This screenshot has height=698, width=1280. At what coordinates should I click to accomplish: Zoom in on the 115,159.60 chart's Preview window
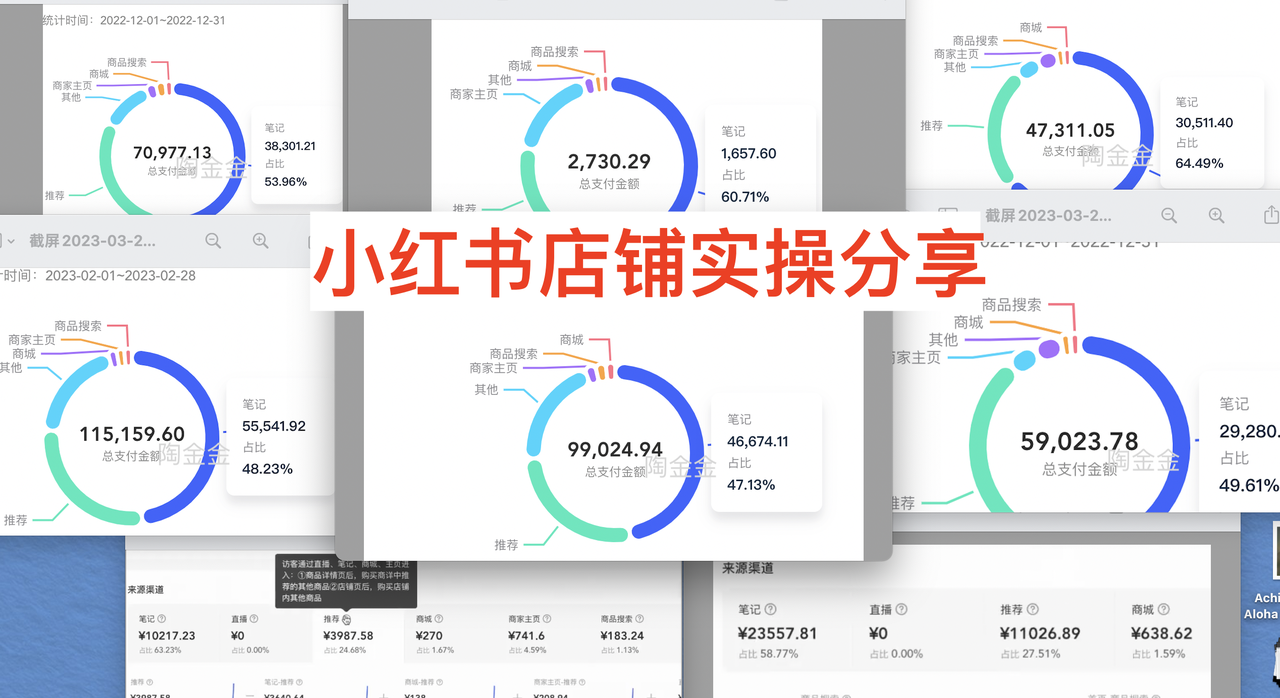point(261,240)
